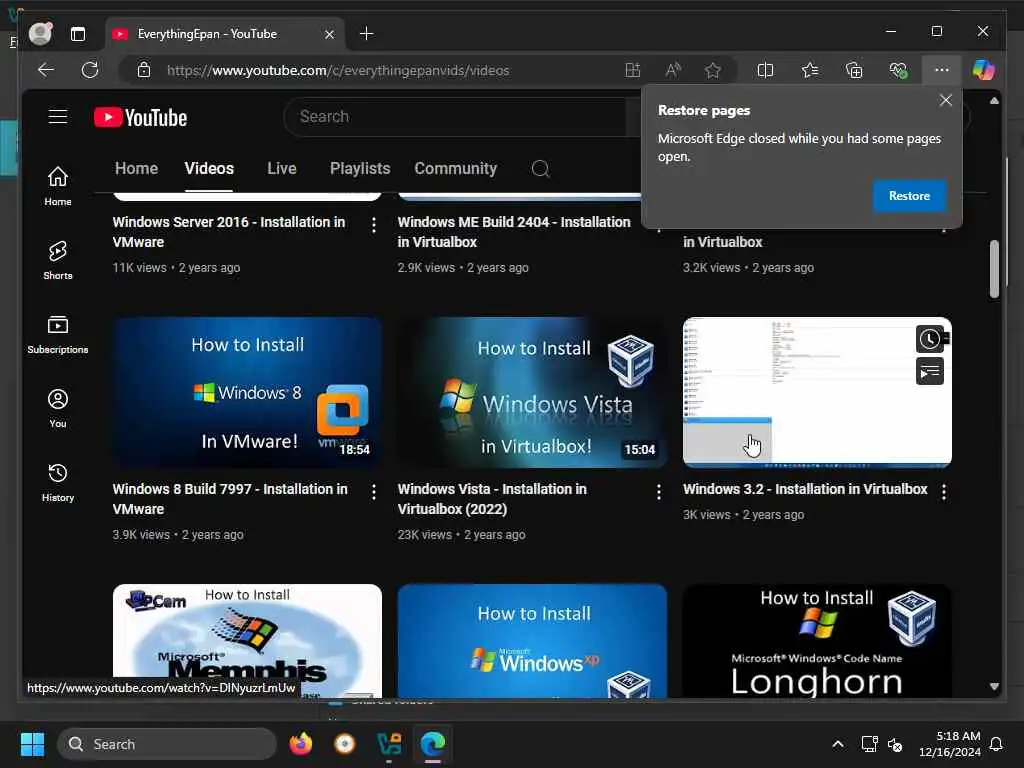Open the Favorites list in Edge toolbar
The image size is (1024, 768).
click(x=810, y=70)
